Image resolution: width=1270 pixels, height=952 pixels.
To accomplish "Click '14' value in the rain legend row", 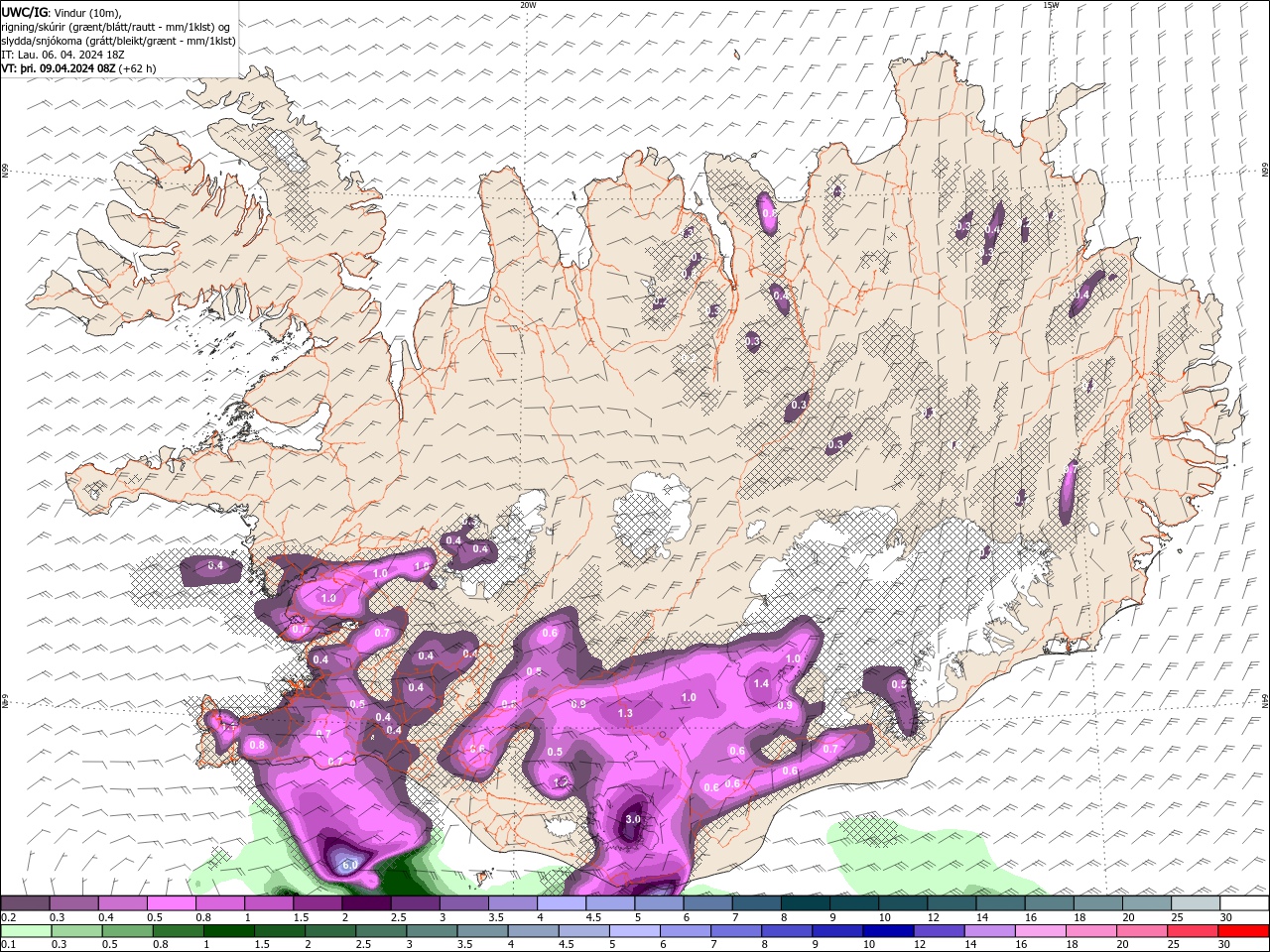I will 970,945.
